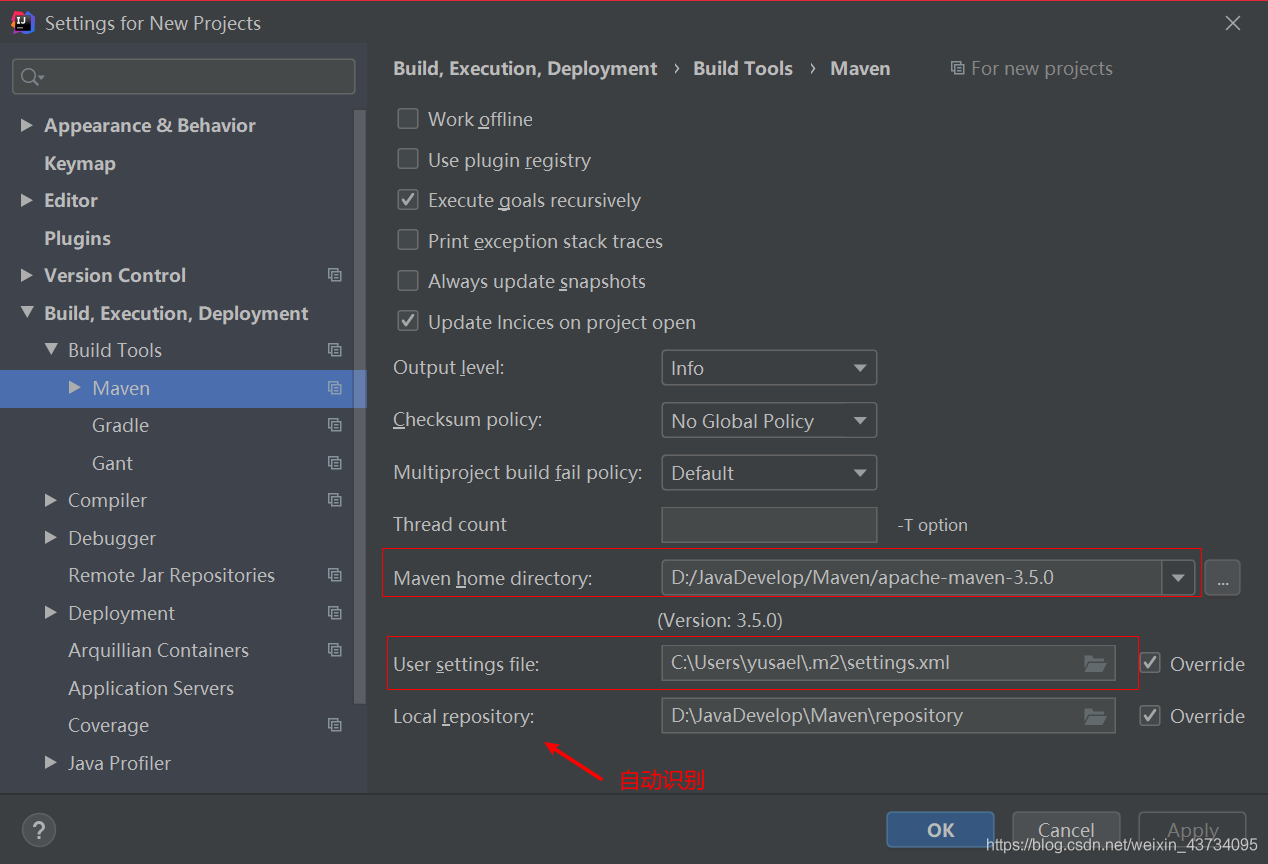Click the search magnifier icon in settings search

click(x=32, y=77)
